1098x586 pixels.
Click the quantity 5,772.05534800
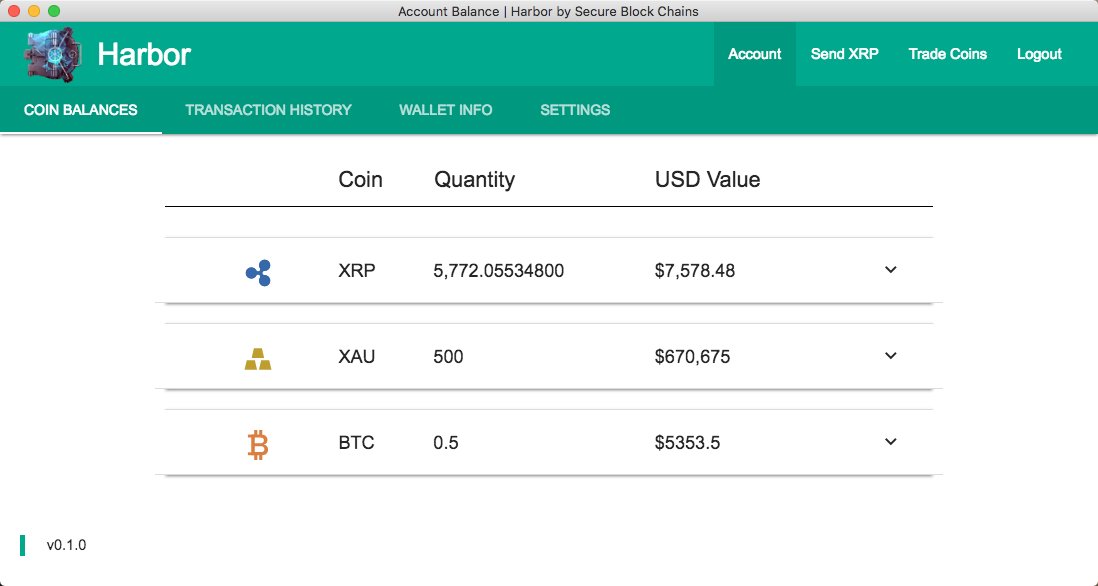[499, 270]
